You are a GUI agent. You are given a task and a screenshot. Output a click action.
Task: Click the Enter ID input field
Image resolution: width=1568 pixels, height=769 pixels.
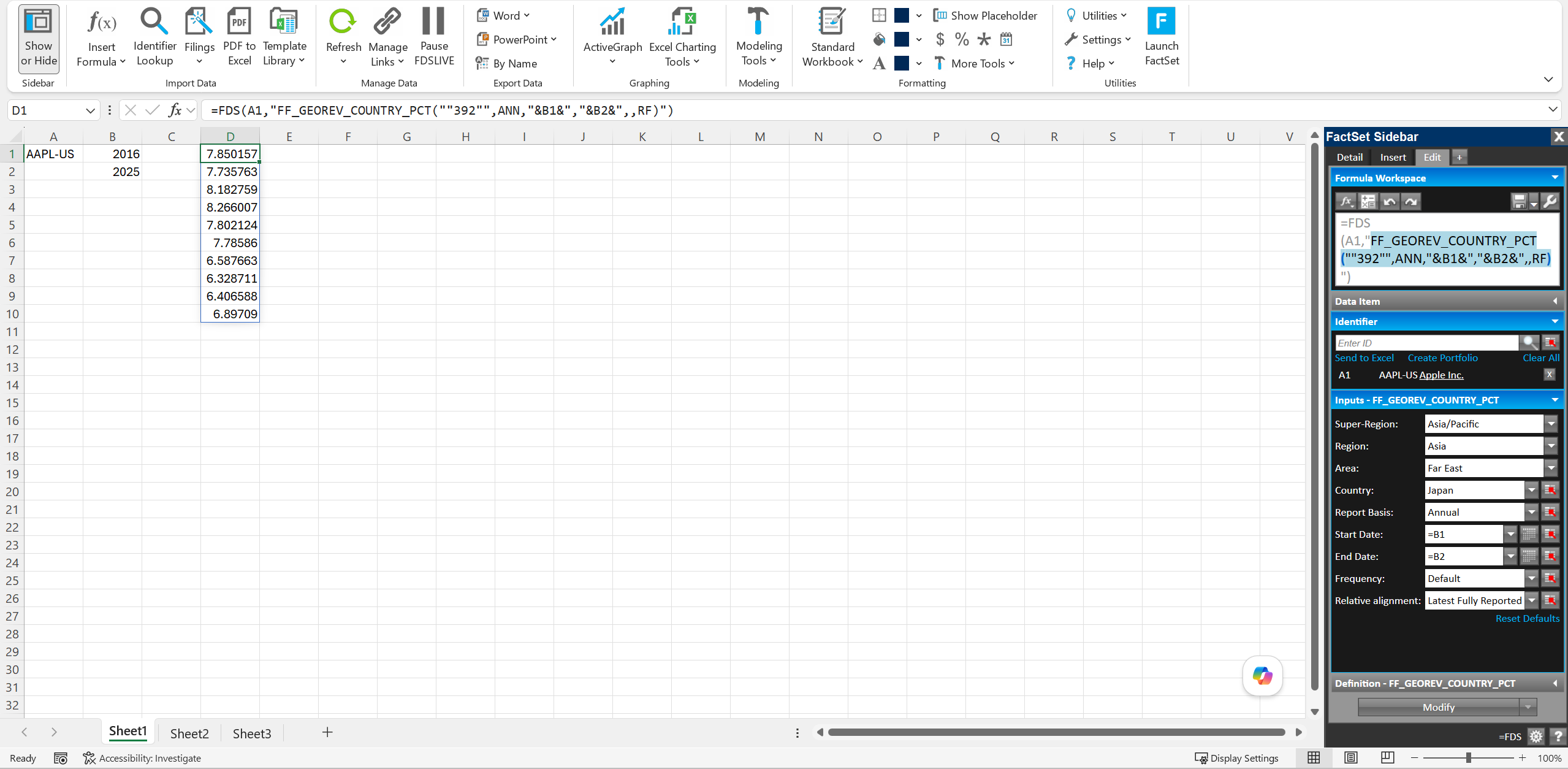(1426, 343)
